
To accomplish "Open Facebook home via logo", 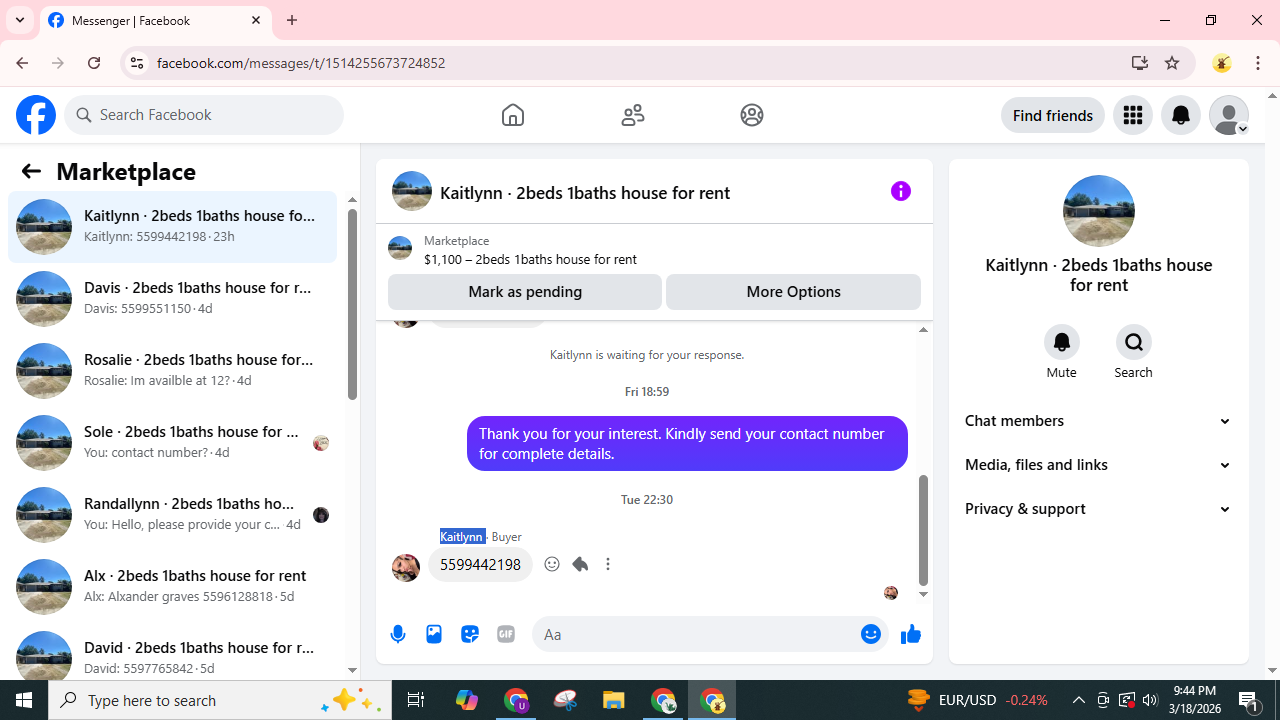I will [x=36, y=115].
